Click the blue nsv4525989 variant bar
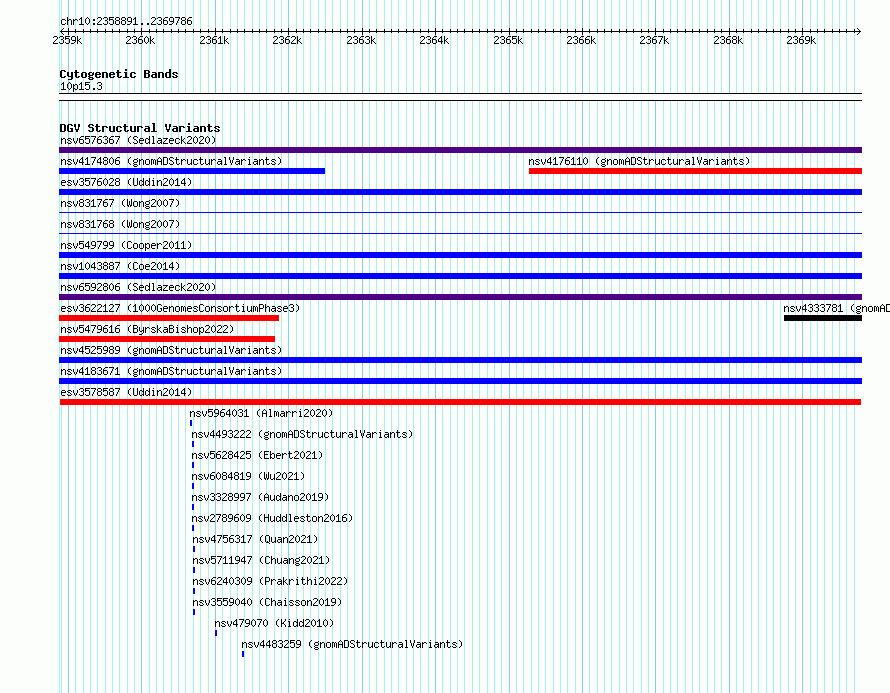890x693 pixels. coord(460,360)
